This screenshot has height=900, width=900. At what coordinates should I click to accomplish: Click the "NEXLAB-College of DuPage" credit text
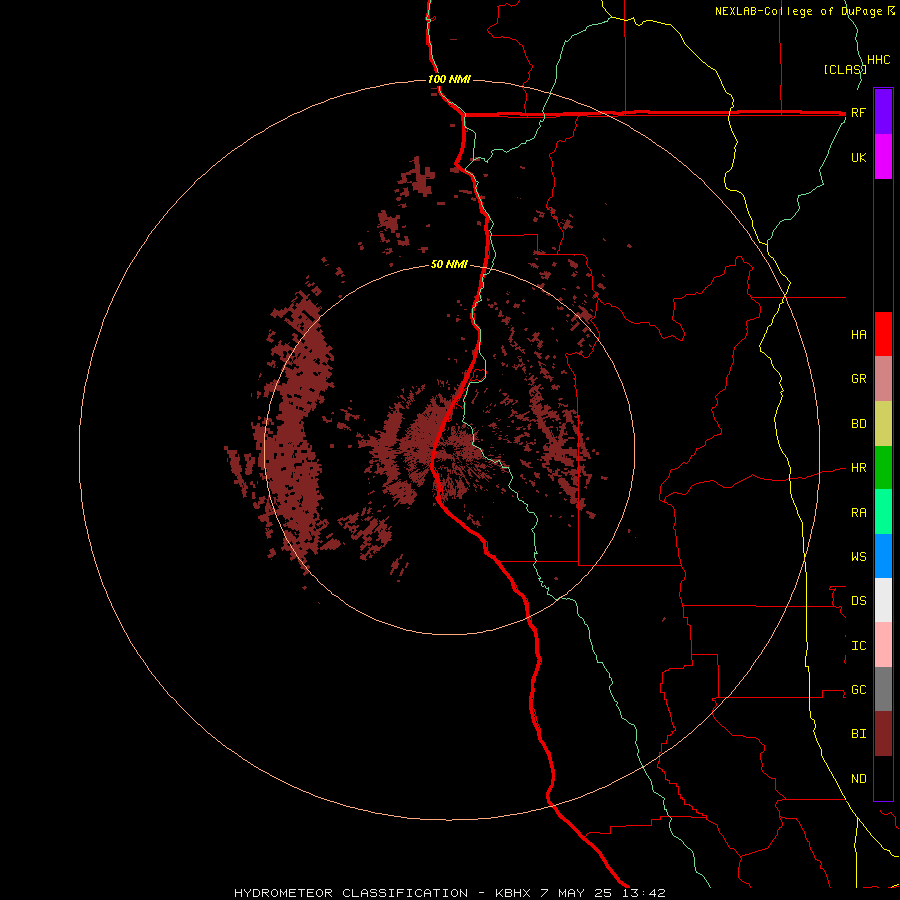click(x=800, y=11)
